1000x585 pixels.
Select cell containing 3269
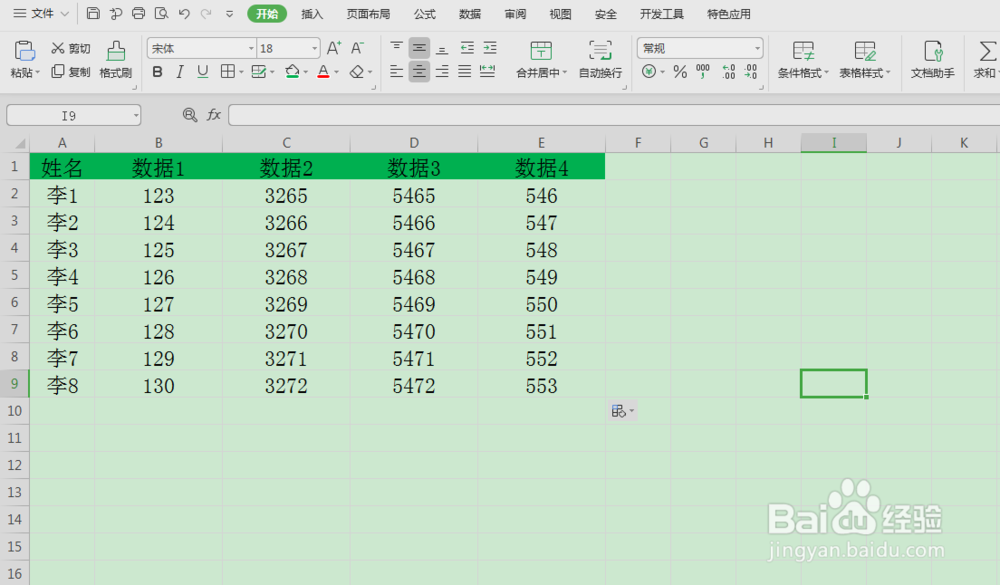coord(286,304)
